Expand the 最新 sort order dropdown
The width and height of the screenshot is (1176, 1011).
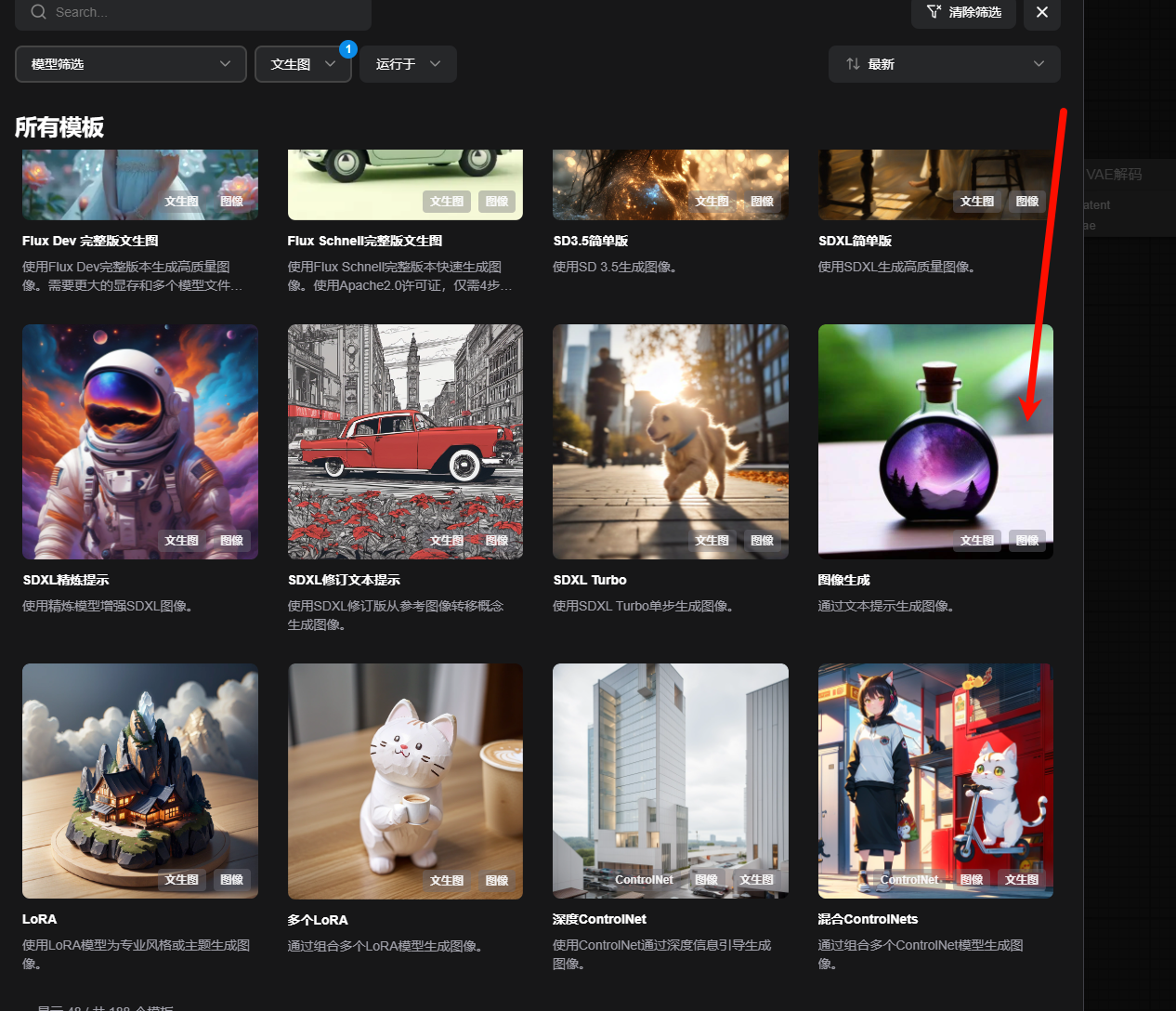click(945, 64)
